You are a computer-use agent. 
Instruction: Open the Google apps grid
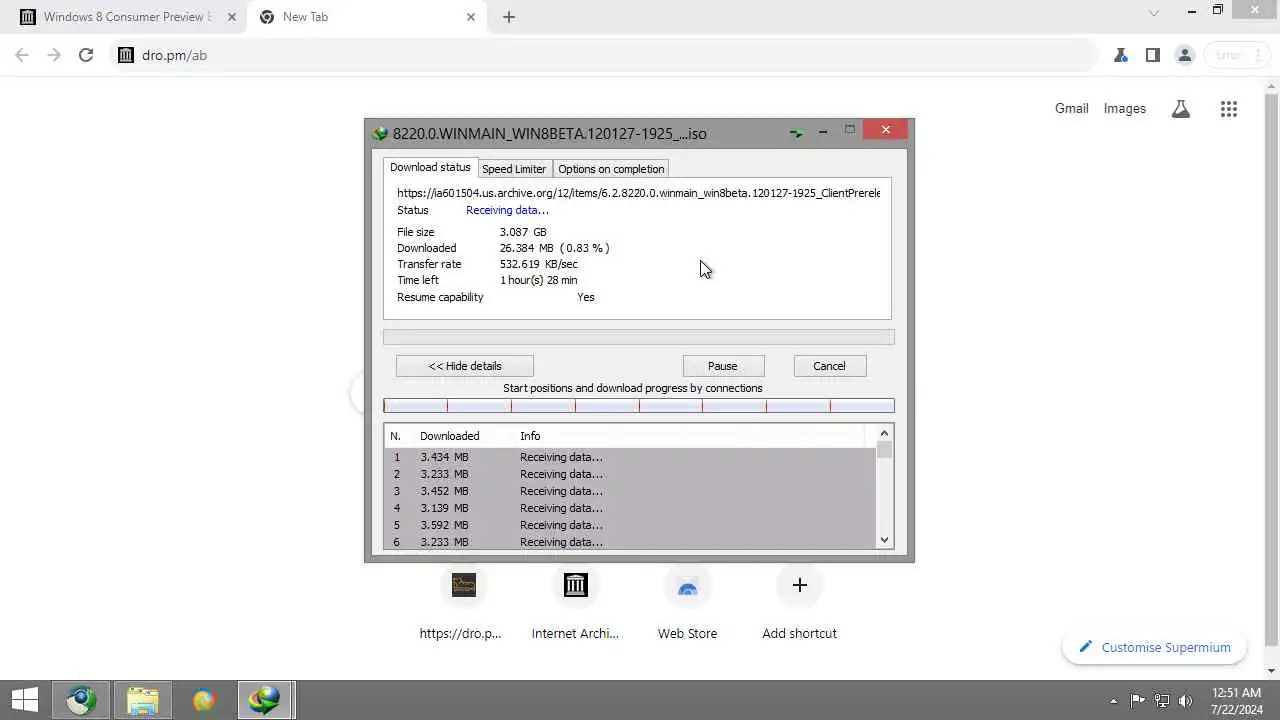click(x=1229, y=109)
